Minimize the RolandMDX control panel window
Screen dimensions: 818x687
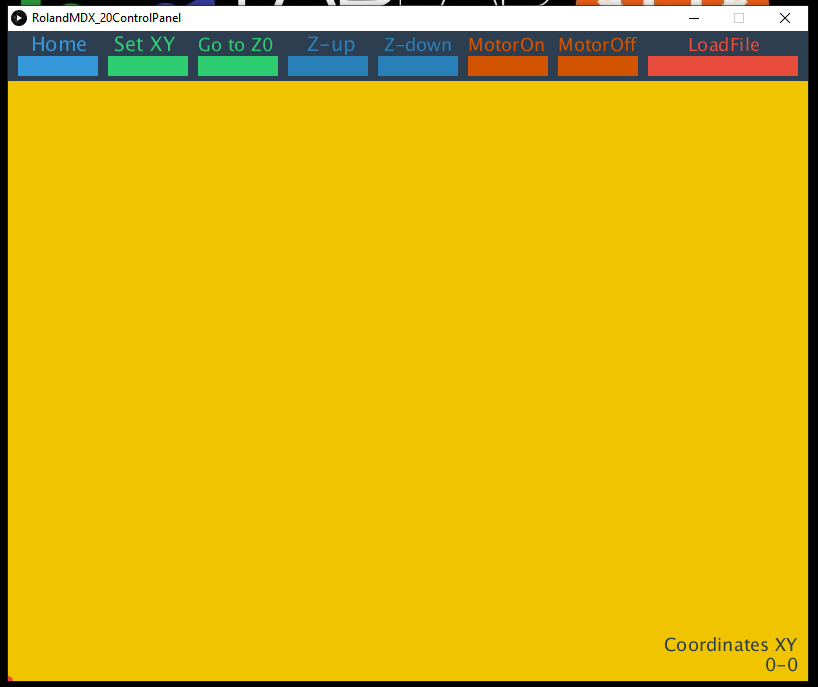(x=693, y=18)
